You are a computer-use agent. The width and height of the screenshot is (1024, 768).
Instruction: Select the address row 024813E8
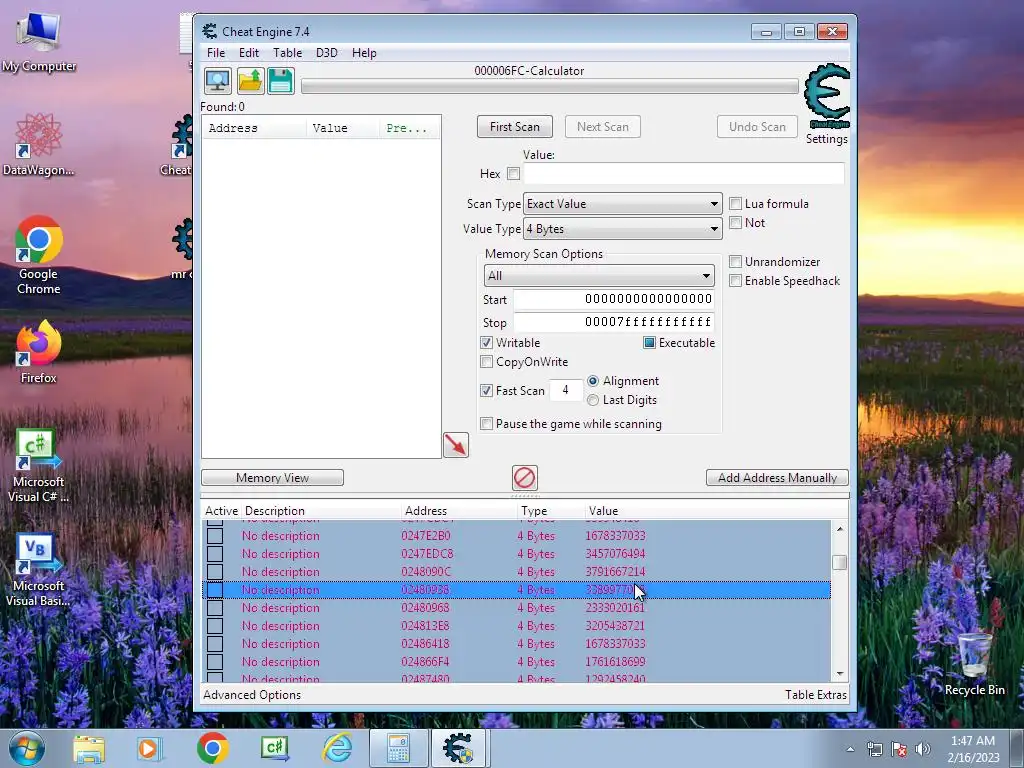517,626
